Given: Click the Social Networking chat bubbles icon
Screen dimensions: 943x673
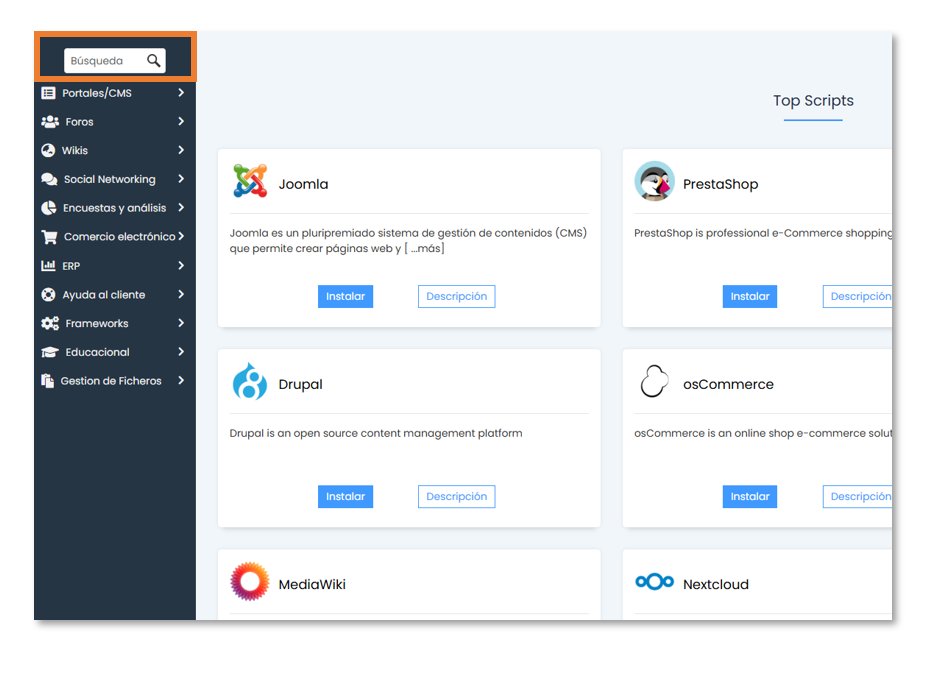Looking at the screenshot, I should [49, 179].
